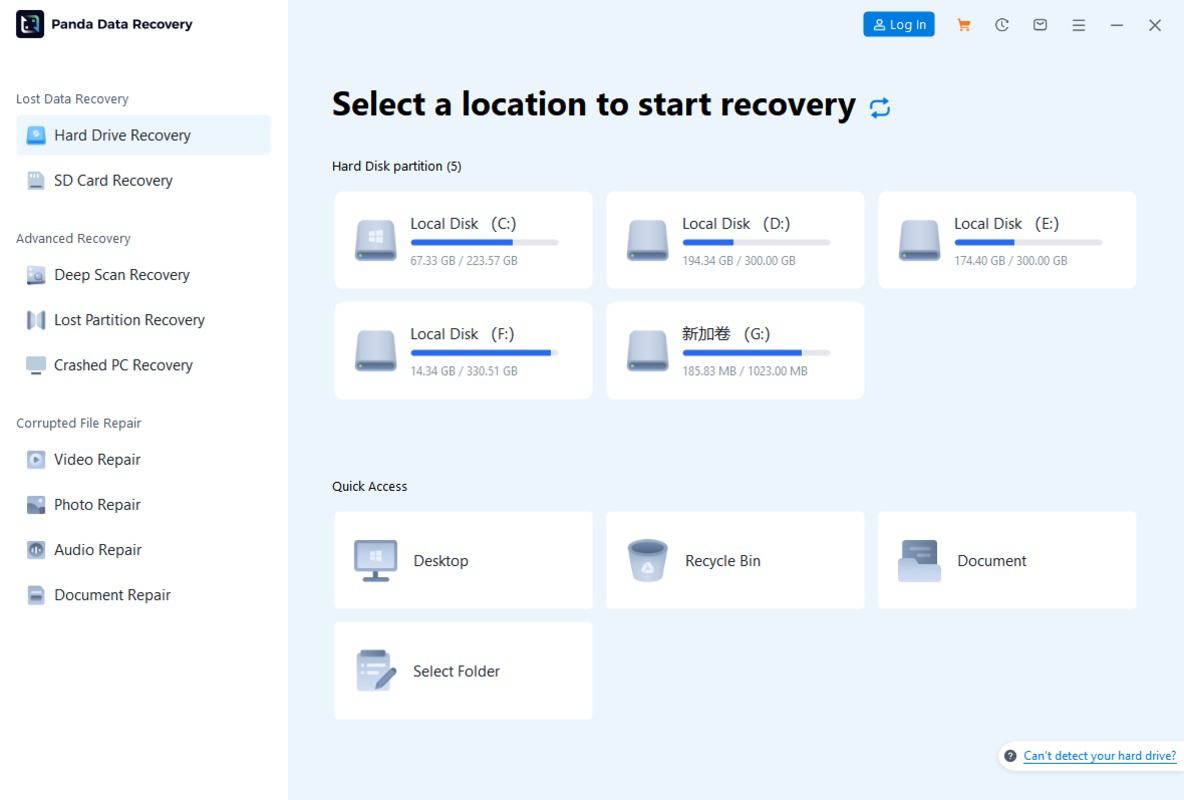Click the Desktop monitor icon
Viewport: 1184px width, 800px height.
(x=375, y=561)
